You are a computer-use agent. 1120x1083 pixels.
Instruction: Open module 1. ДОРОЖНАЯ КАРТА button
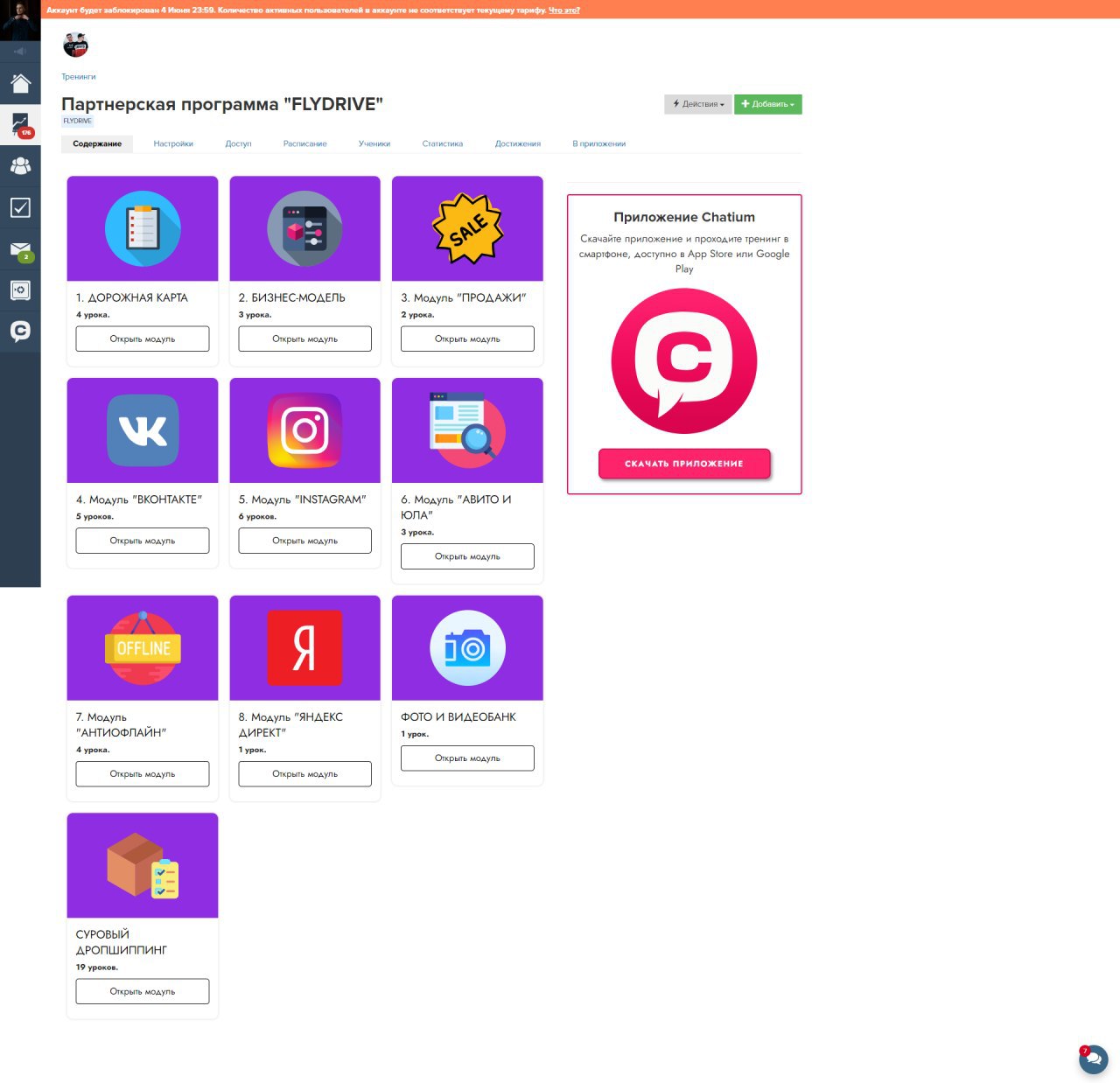tap(143, 339)
